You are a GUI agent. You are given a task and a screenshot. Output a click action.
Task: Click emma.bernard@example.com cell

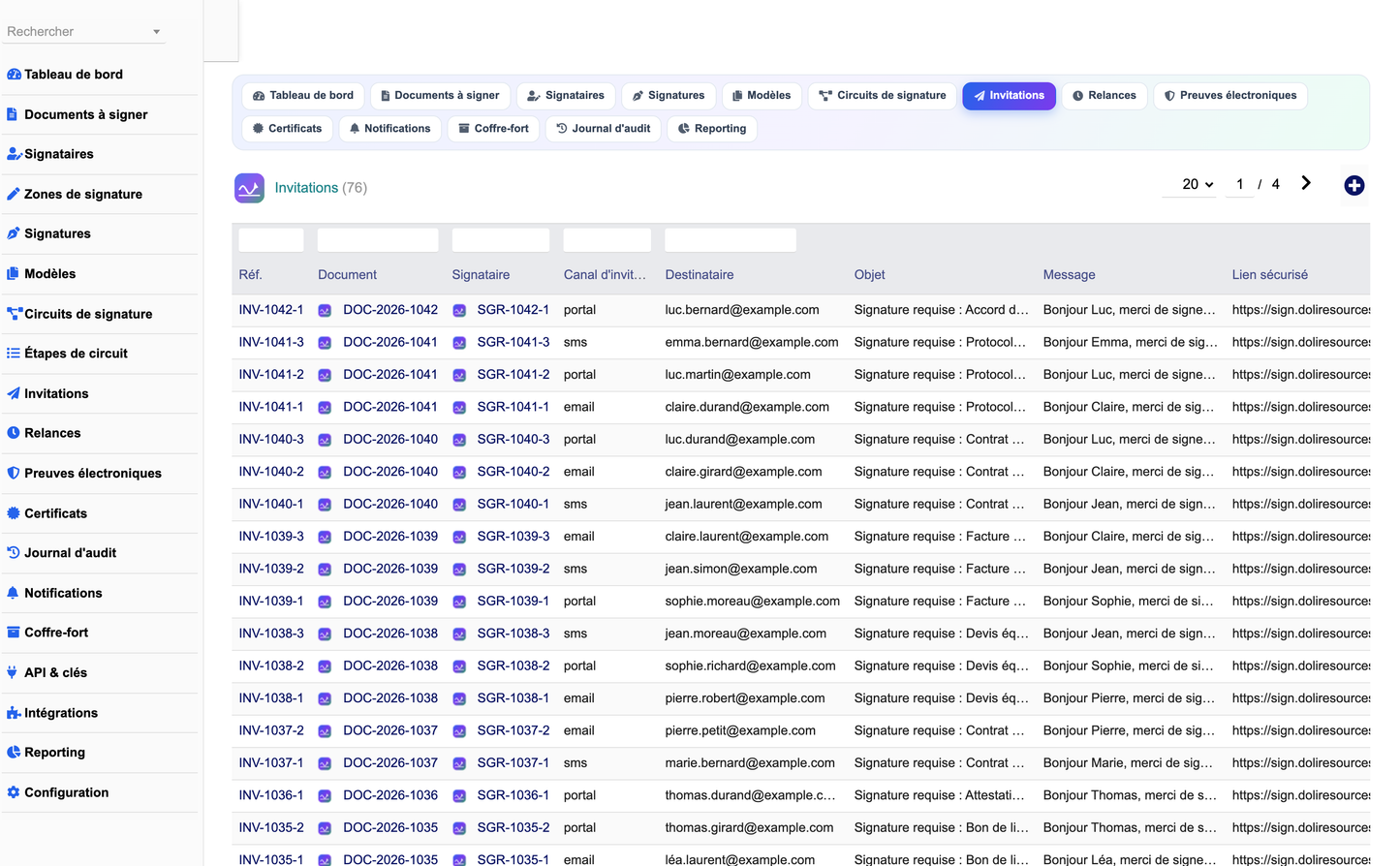tap(752, 342)
